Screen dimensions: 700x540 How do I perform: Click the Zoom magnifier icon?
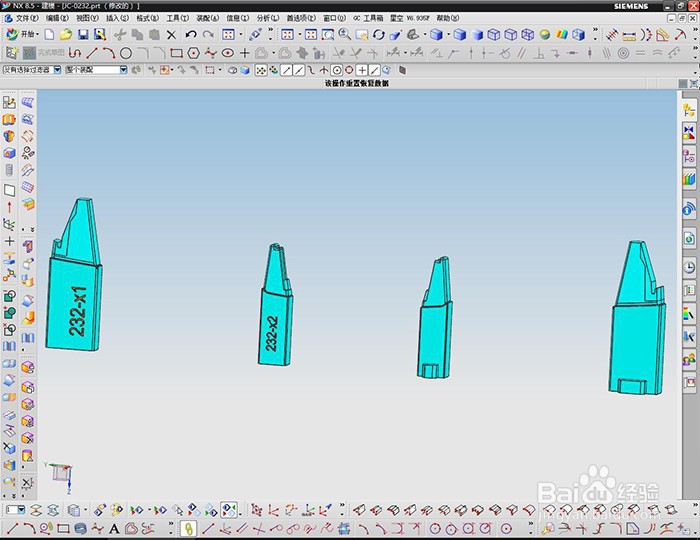point(344,34)
